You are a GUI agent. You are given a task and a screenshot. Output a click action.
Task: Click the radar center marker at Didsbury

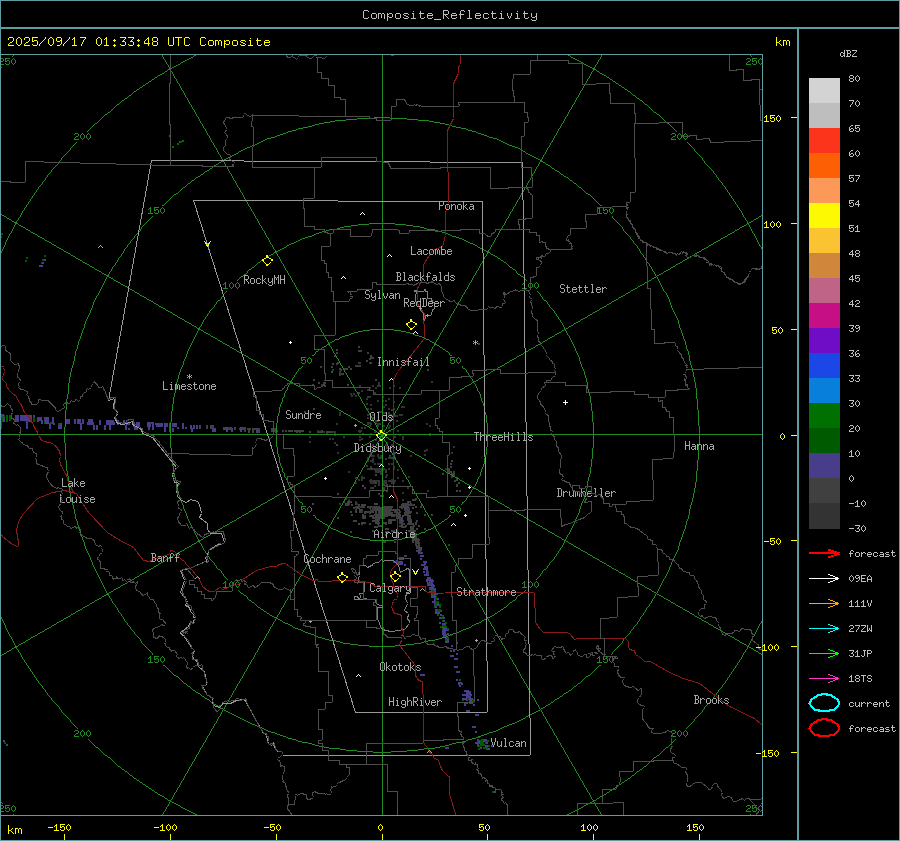[381, 435]
